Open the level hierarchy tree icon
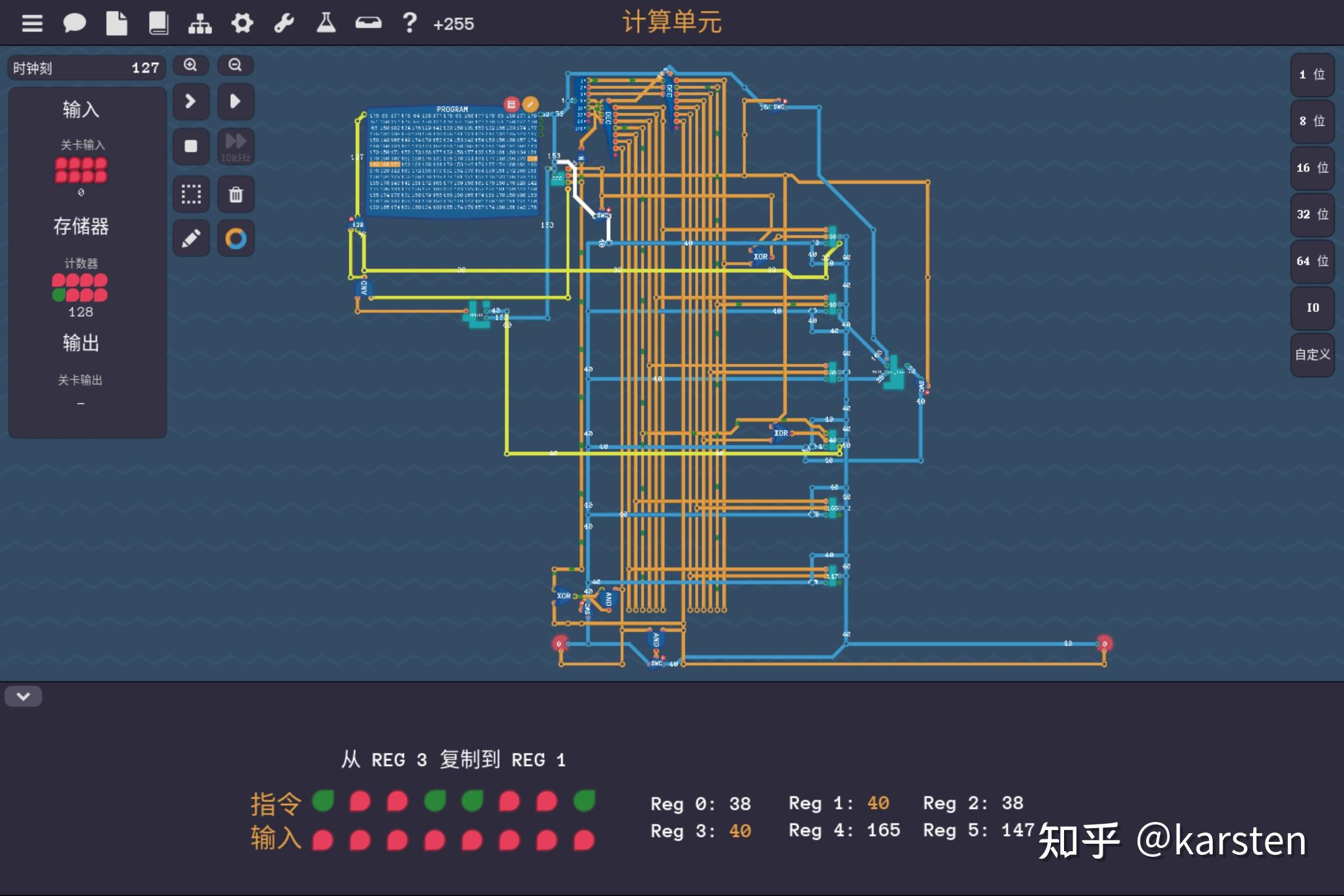 200,24
